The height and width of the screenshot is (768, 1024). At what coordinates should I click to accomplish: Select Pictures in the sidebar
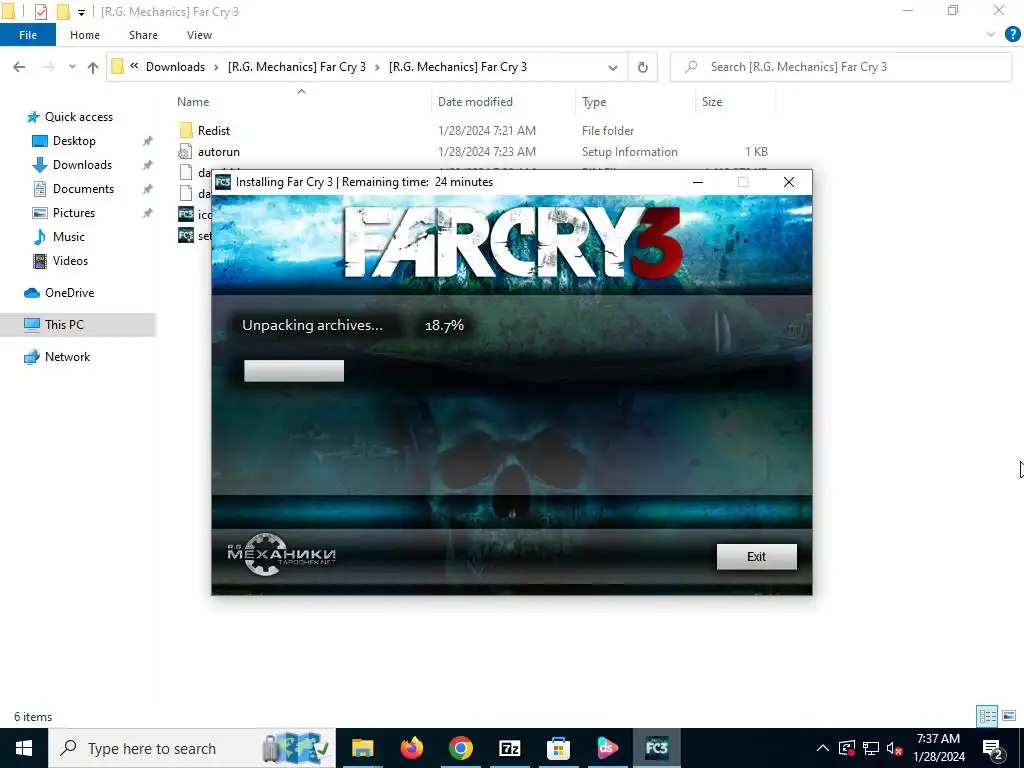[74, 213]
